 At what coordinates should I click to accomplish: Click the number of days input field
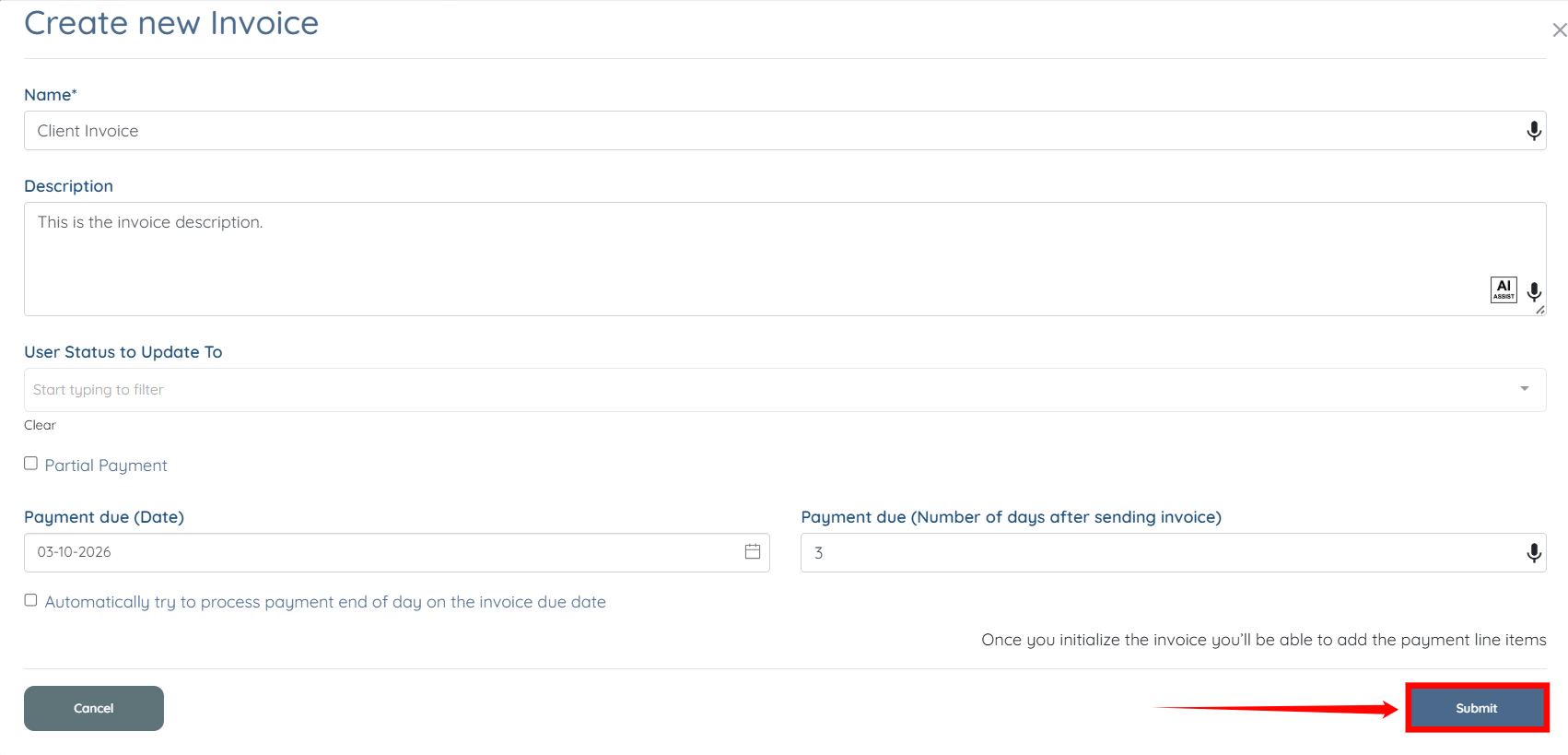click(1152, 553)
